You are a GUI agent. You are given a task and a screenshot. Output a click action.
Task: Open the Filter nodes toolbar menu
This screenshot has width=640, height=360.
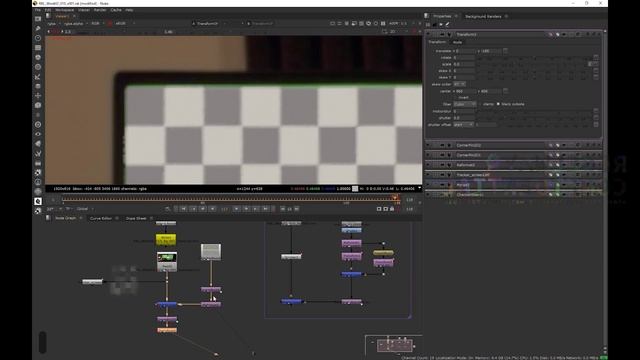coord(38,67)
